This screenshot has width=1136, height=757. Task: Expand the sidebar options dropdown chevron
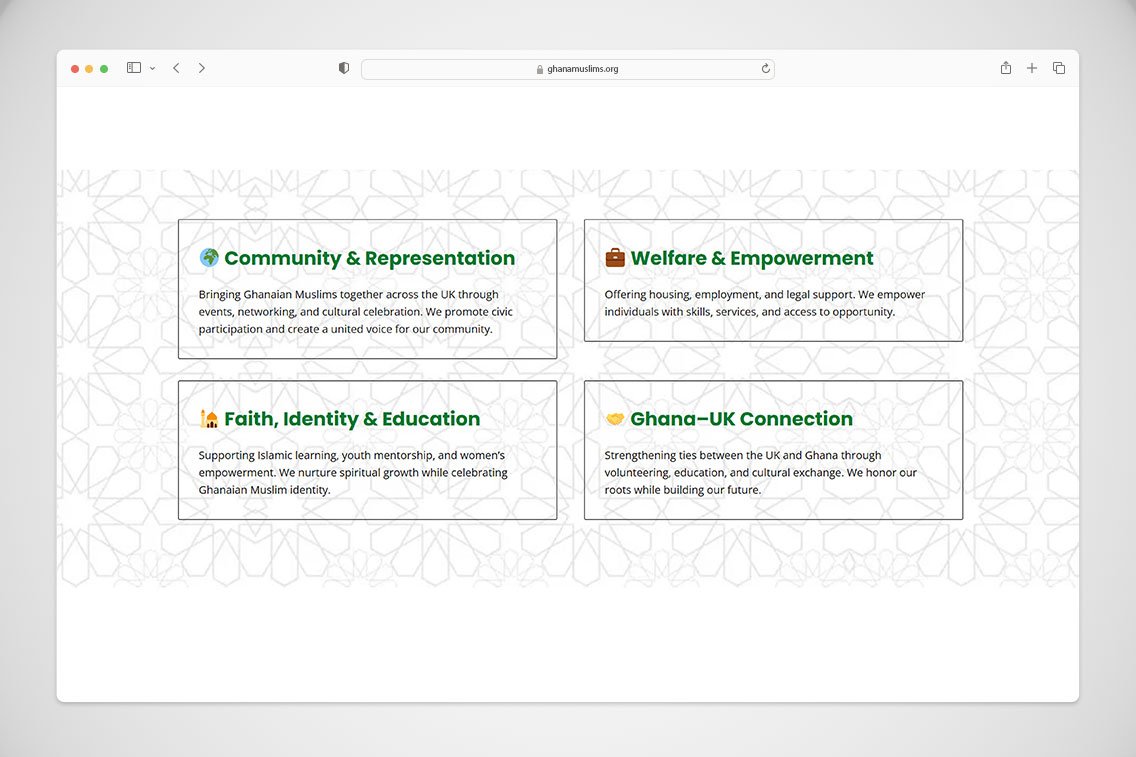click(x=152, y=68)
